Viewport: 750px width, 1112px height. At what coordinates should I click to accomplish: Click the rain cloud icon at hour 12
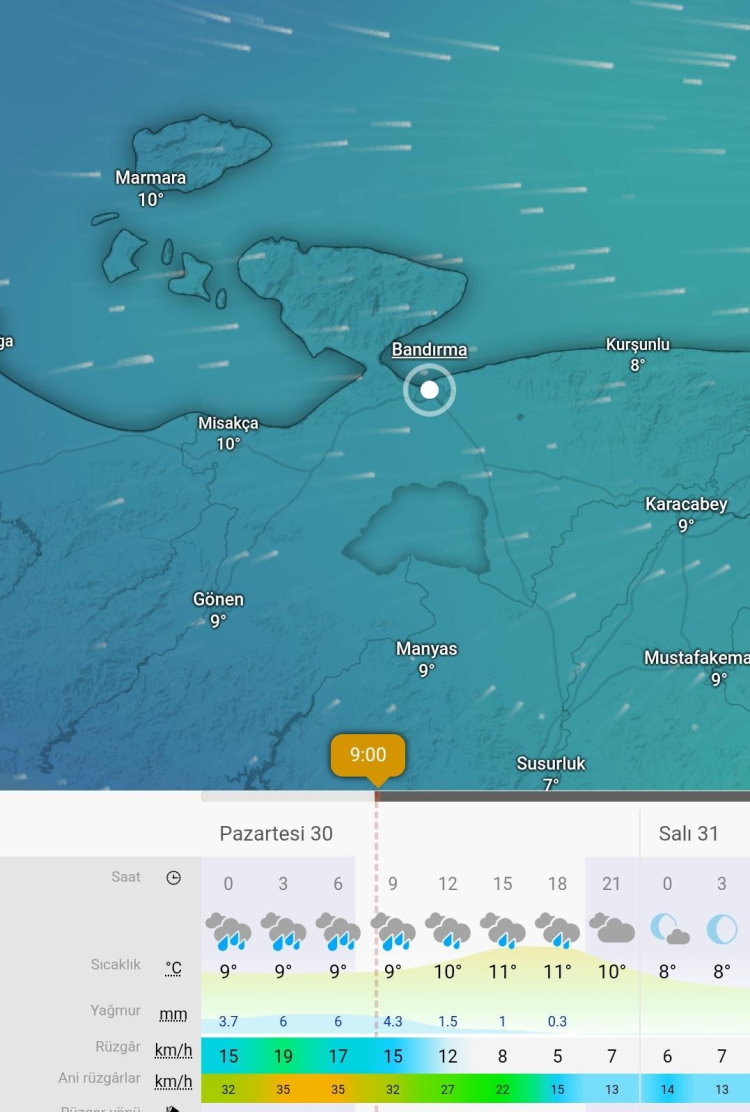[447, 930]
